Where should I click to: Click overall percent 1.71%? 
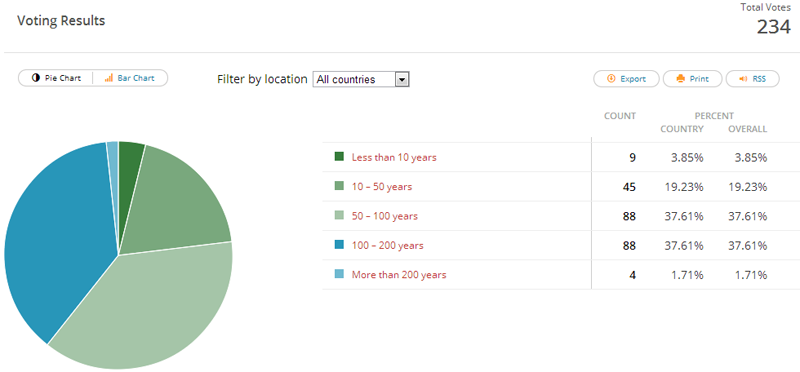751,275
